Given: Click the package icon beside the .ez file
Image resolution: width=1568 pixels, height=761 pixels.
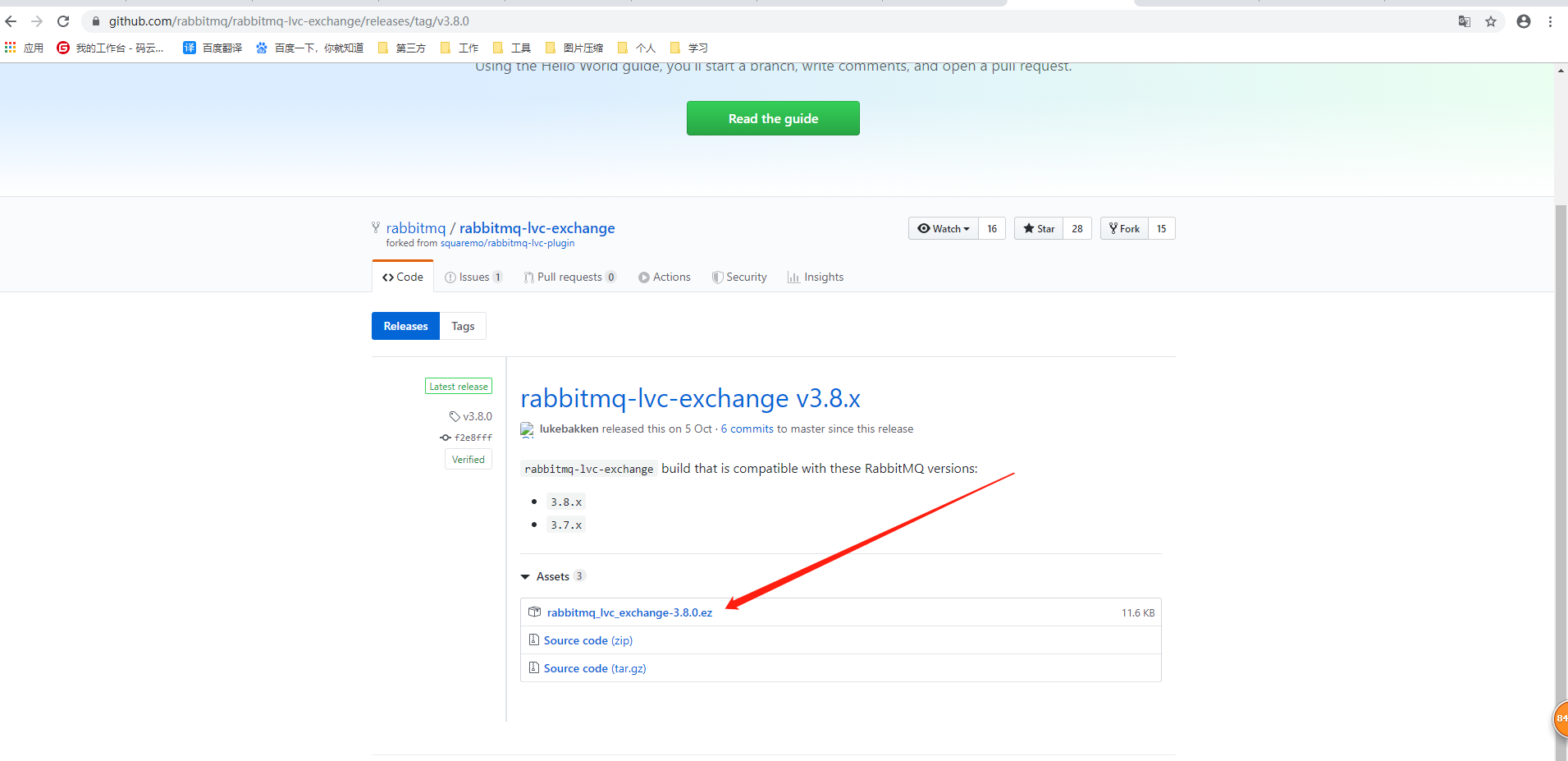Looking at the screenshot, I should click(534, 612).
